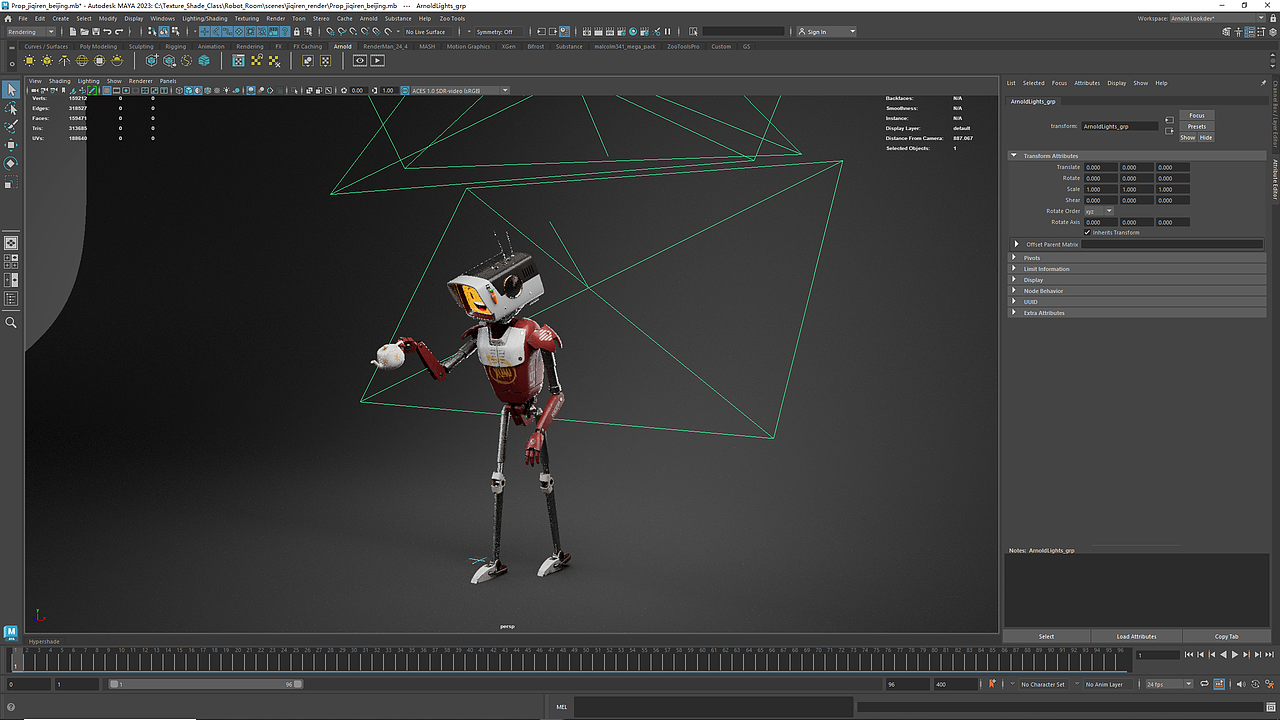Screen dimensions: 1280x720
Task: Pick the Rotate tool in toolbox
Action: (11, 163)
